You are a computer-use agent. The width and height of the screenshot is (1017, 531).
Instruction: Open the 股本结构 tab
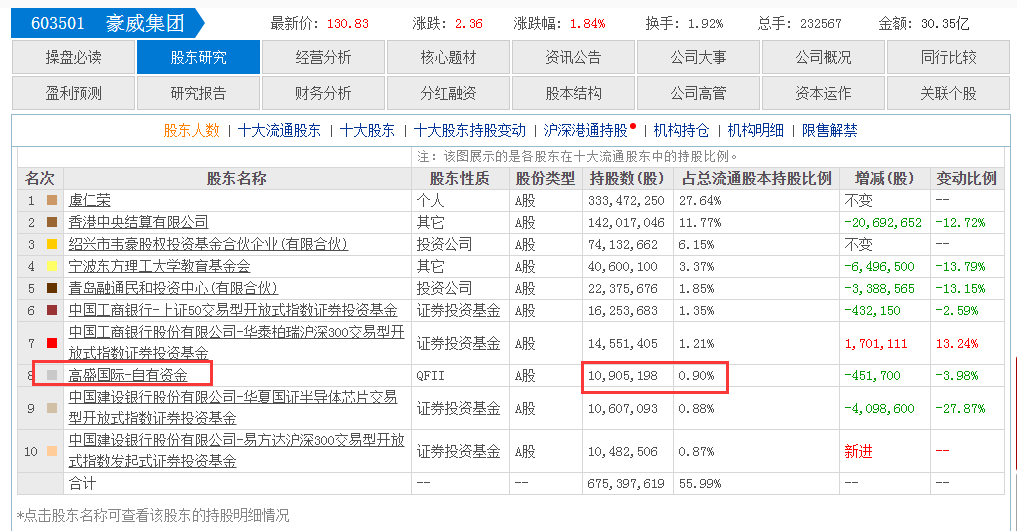[573, 93]
